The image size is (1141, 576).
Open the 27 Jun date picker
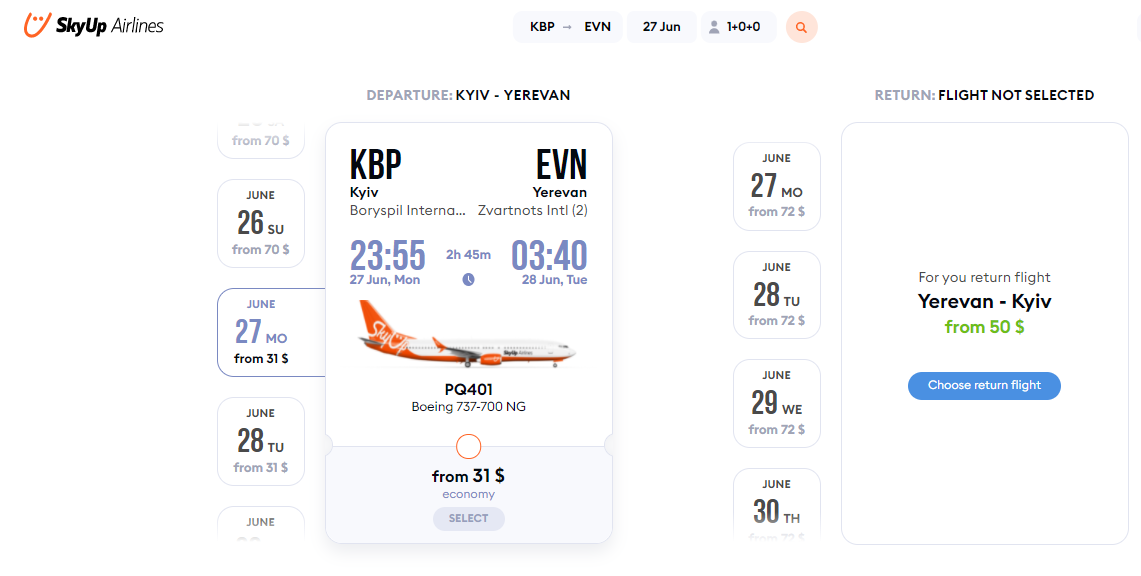[x=661, y=27]
